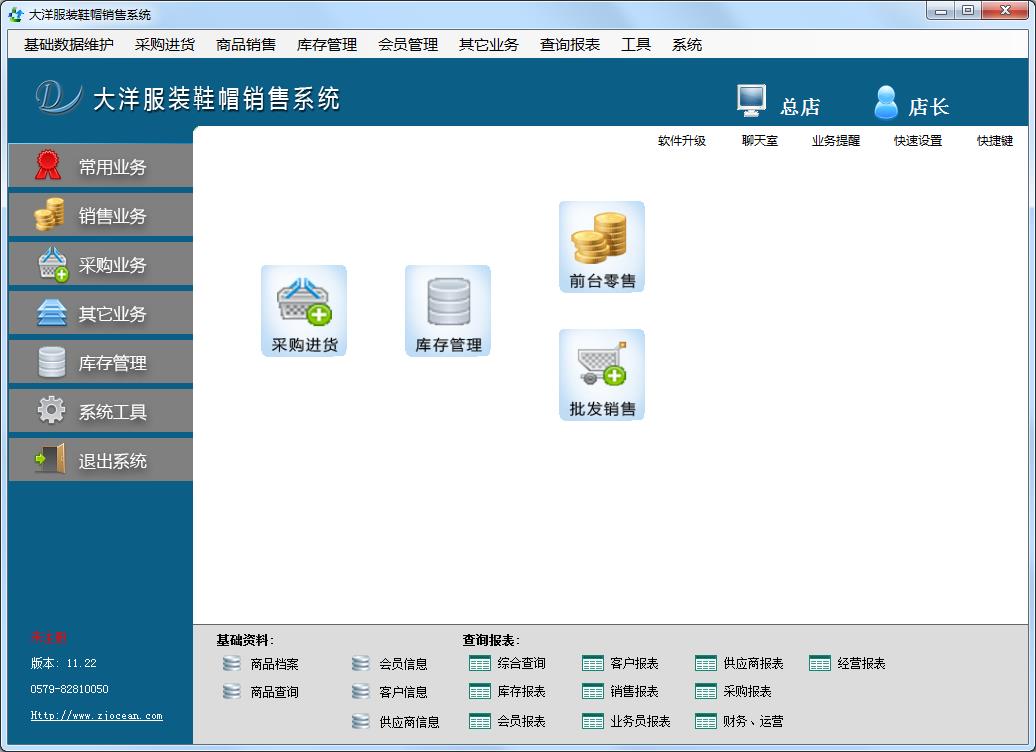
Task: Open the 业务员报表 report
Action: 626,721
